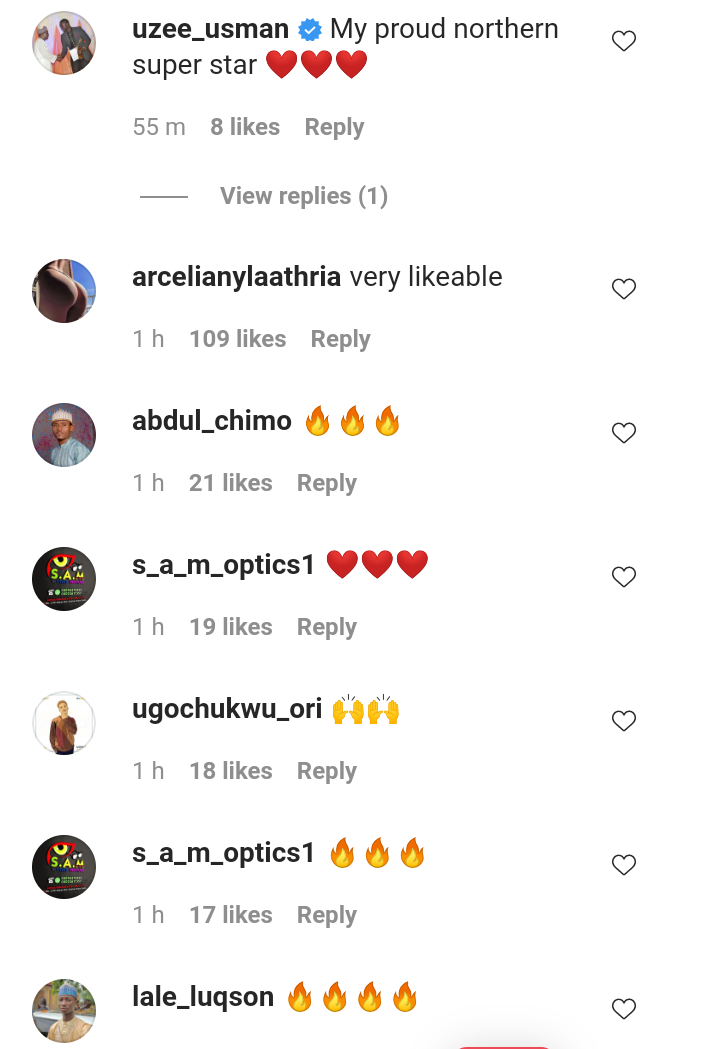Open uzee_usman's profile picture
The image size is (719, 1049).
pyautogui.click(x=64, y=43)
